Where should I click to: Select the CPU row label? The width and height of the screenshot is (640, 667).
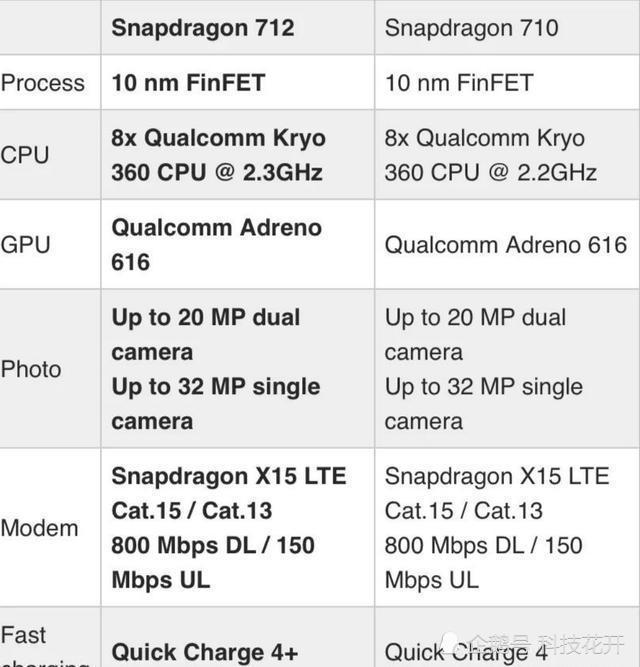point(25,155)
